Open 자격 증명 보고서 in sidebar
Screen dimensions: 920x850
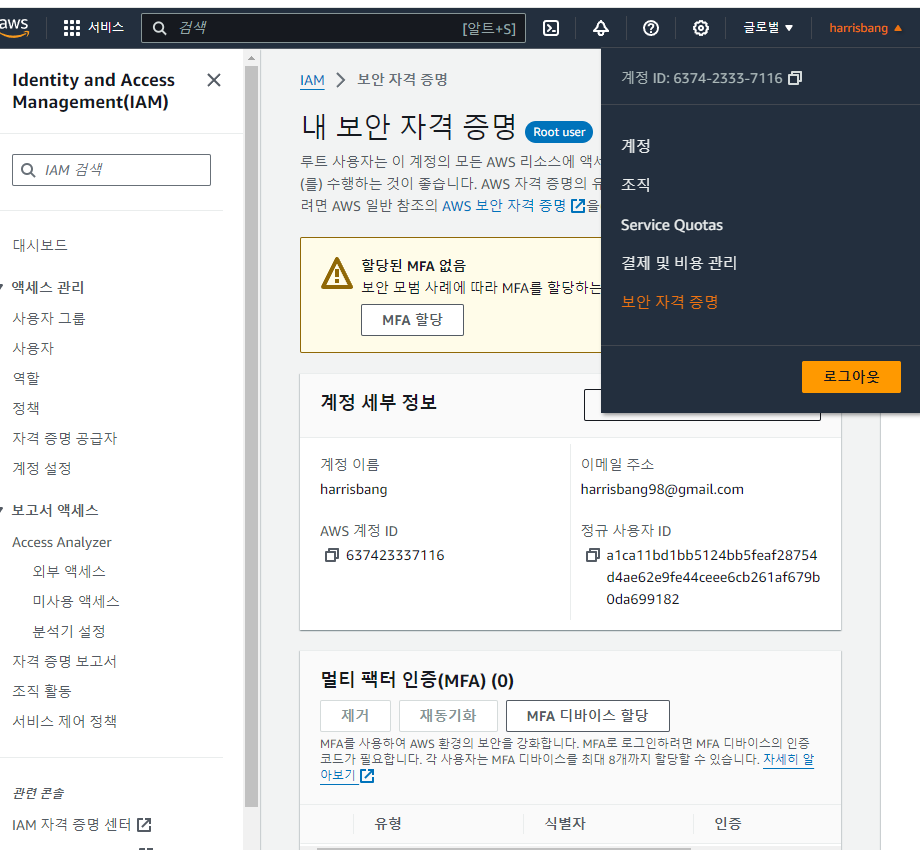pos(65,662)
